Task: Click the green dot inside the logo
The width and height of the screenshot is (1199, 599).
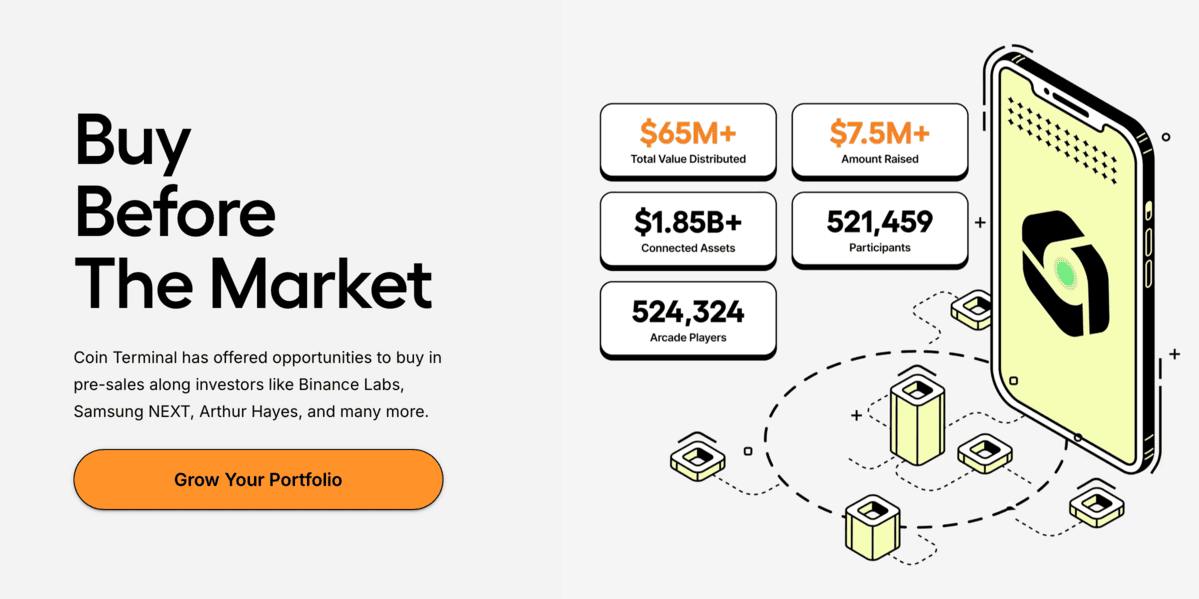Action: pyautogui.click(x=1063, y=272)
